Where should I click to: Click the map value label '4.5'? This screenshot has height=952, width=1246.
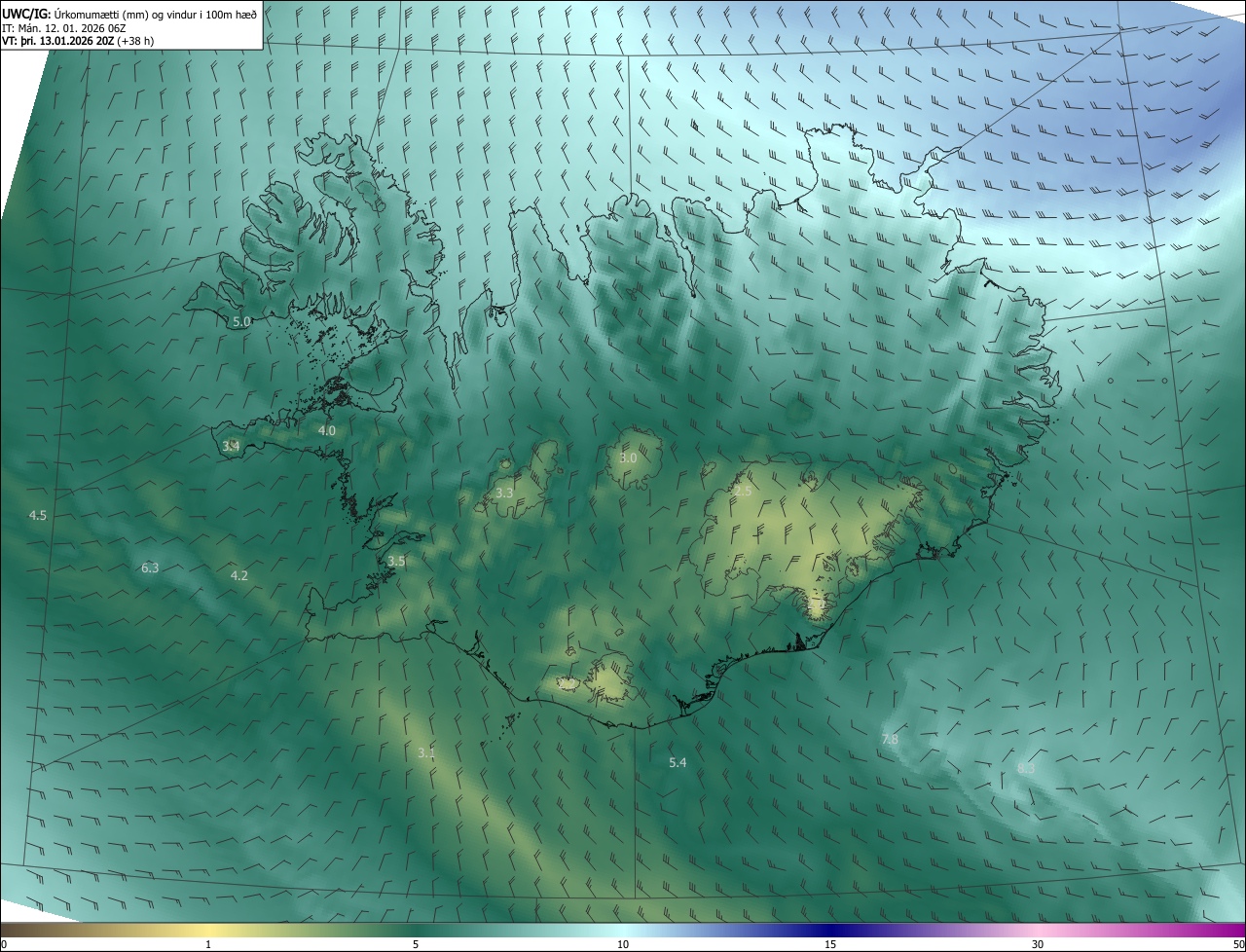click(38, 515)
